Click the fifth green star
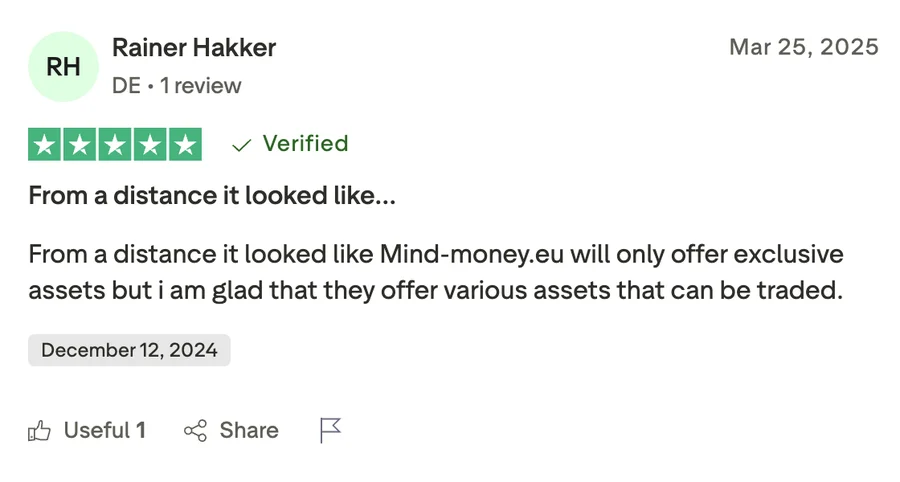Image resolution: width=900 pixels, height=482 pixels. [x=185, y=145]
